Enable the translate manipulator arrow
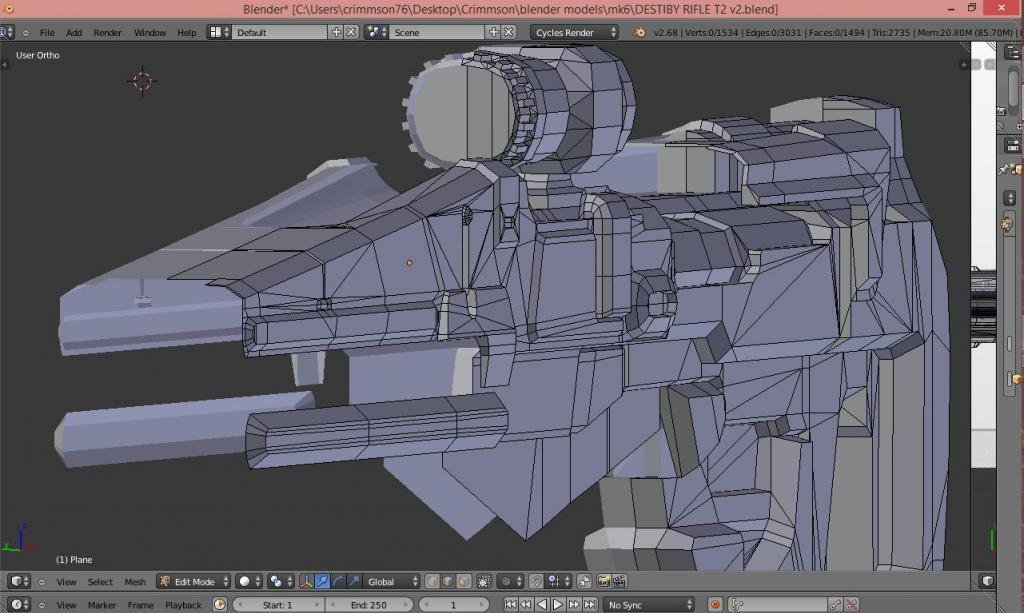This screenshot has height=613, width=1024. coord(323,582)
